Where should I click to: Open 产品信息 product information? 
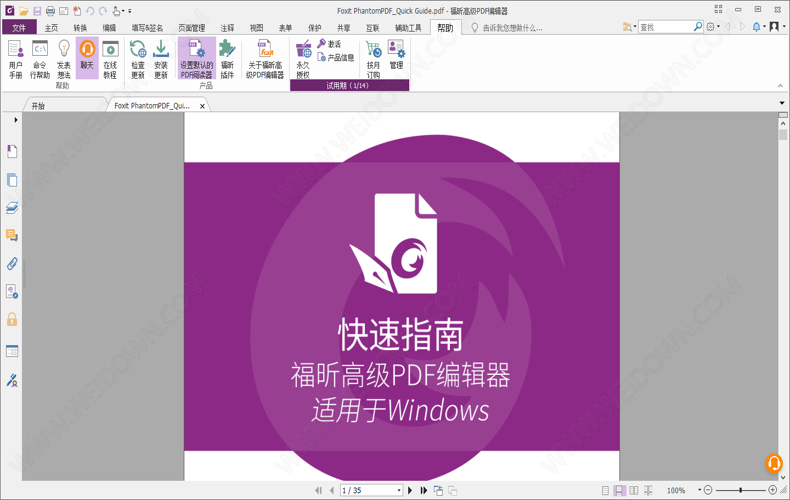tap(336, 57)
